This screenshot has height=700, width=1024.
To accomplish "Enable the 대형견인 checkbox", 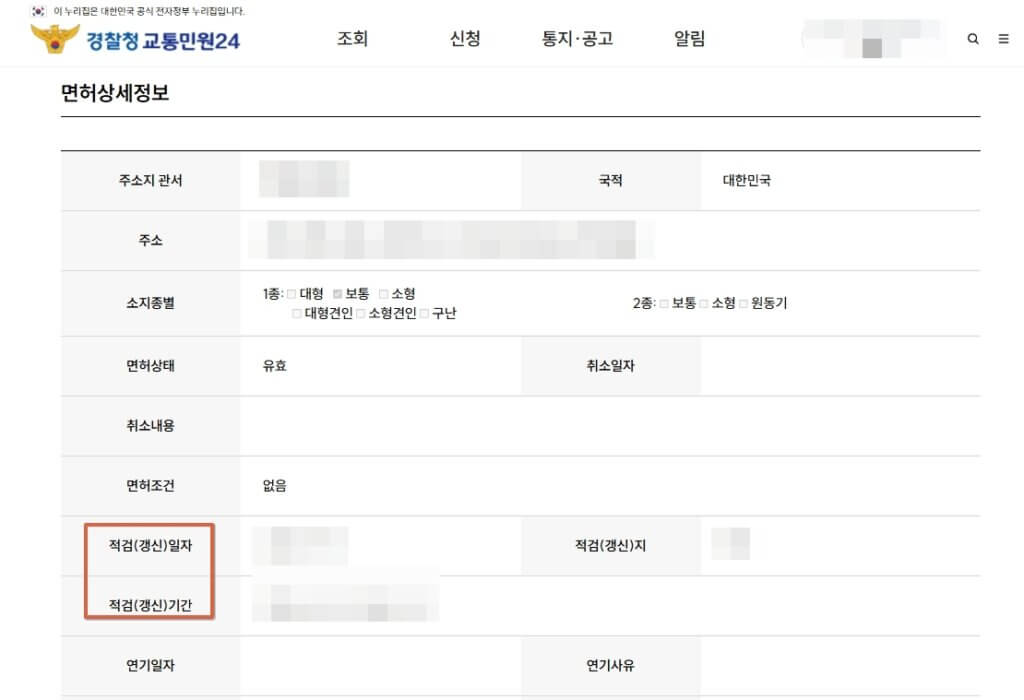I will pyautogui.click(x=298, y=312).
